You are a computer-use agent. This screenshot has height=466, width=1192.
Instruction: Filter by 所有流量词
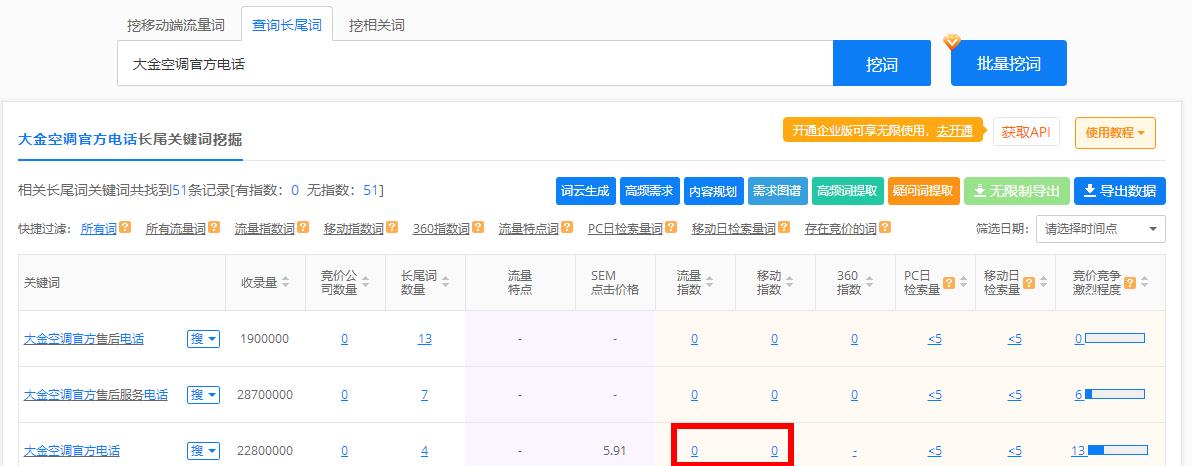coord(176,228)
